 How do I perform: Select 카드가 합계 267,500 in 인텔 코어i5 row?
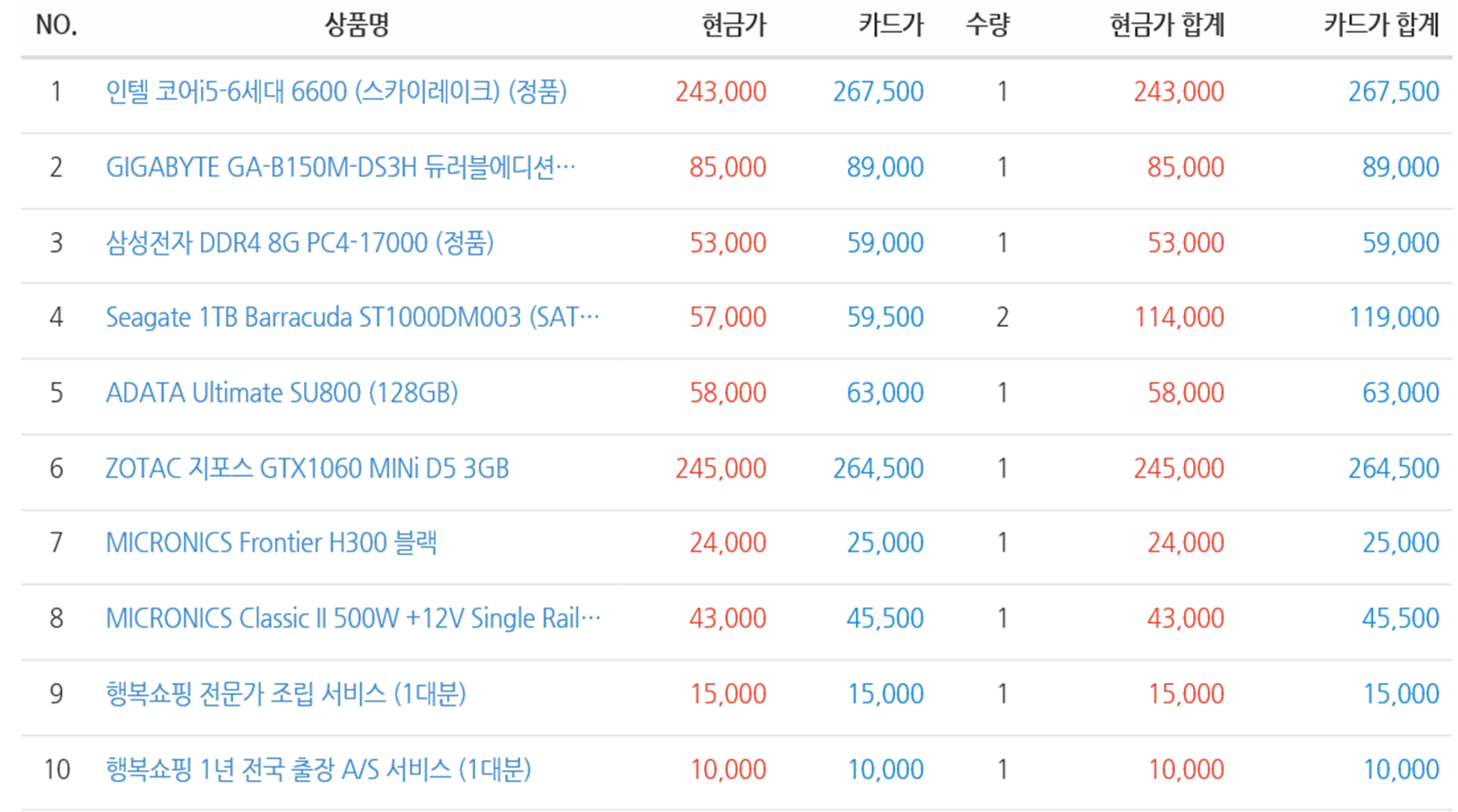point(1394,91)
